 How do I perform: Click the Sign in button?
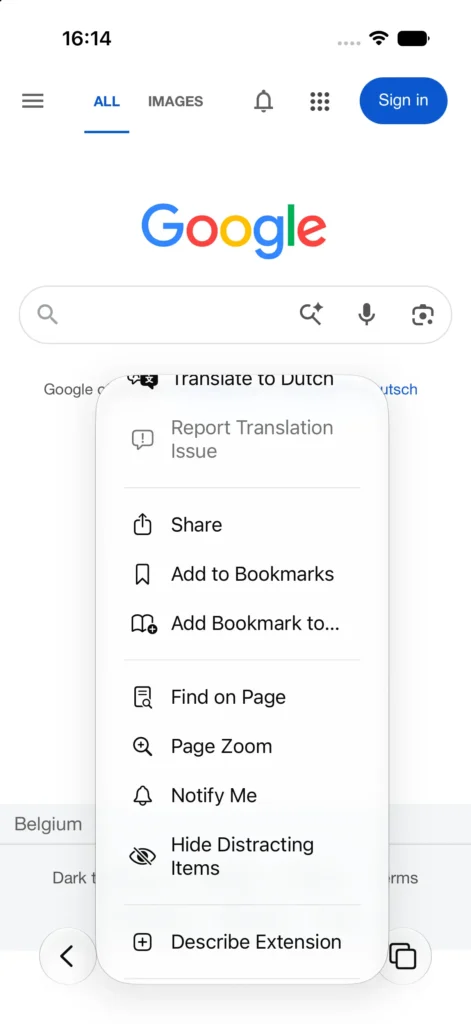403,101
